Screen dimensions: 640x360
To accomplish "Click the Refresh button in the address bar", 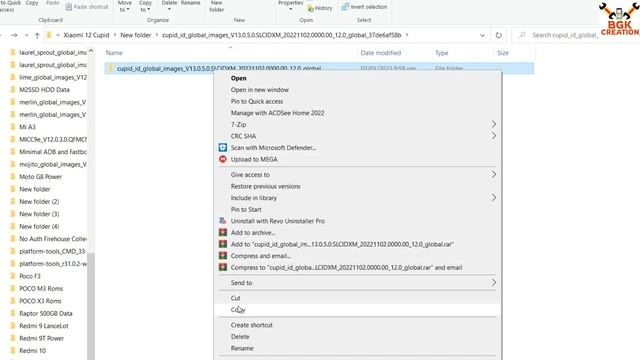I will (x=498, y=35).
